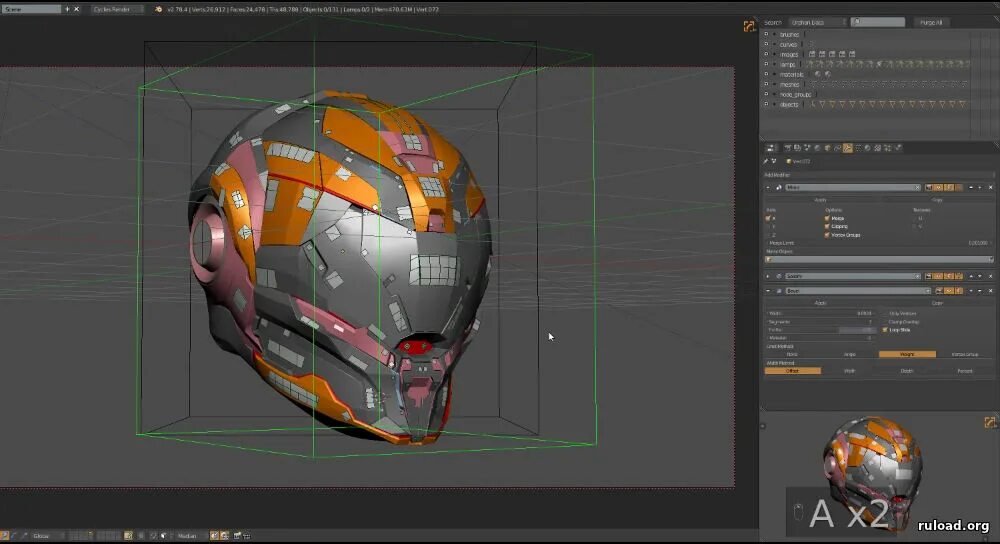Open the Cycles Render engine dropdown
The height and width of the screenshot is (544, 1000).
pyautogui.click(x=116, y=9)
